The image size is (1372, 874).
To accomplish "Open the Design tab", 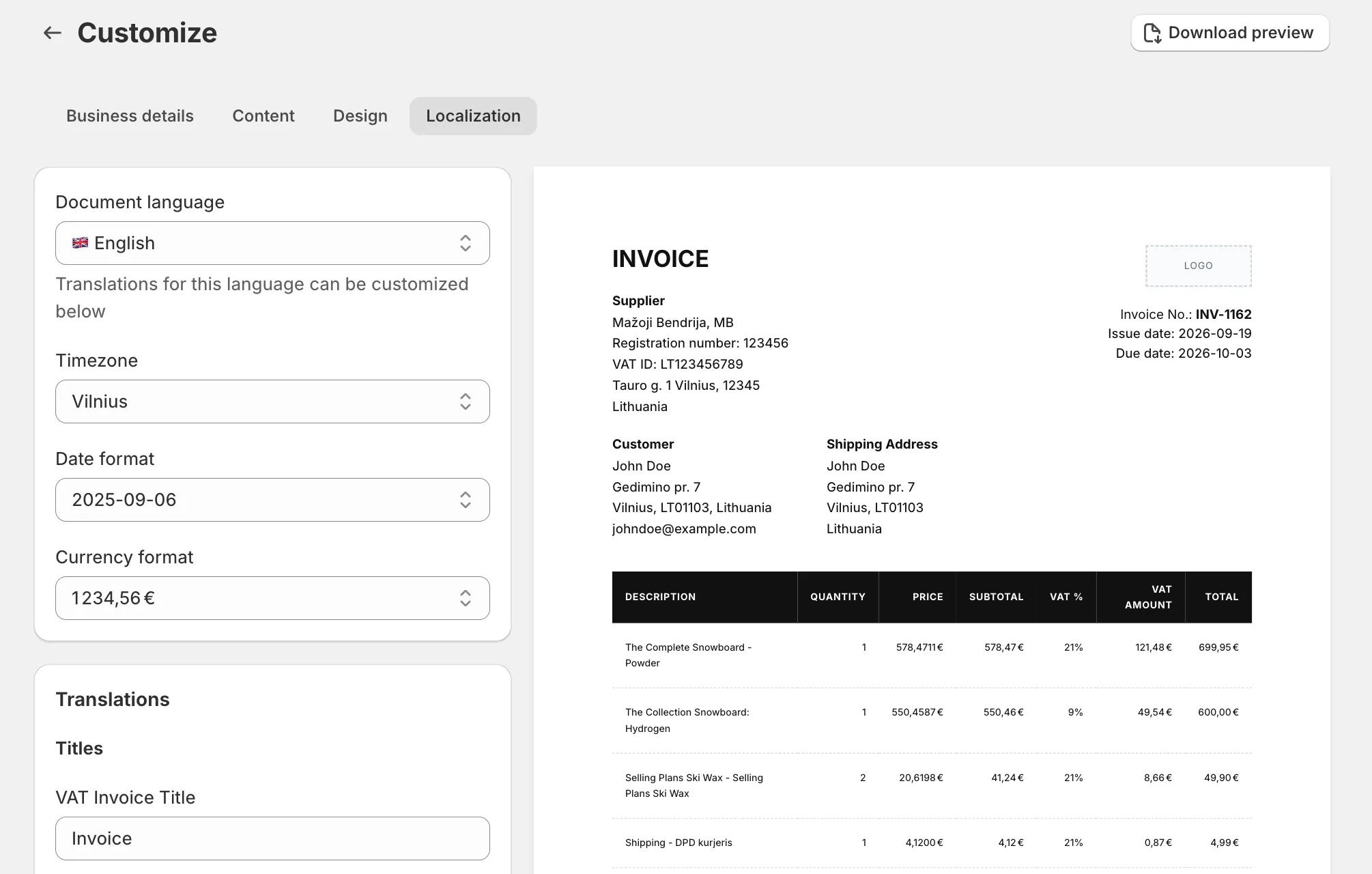I will (360, 116).
